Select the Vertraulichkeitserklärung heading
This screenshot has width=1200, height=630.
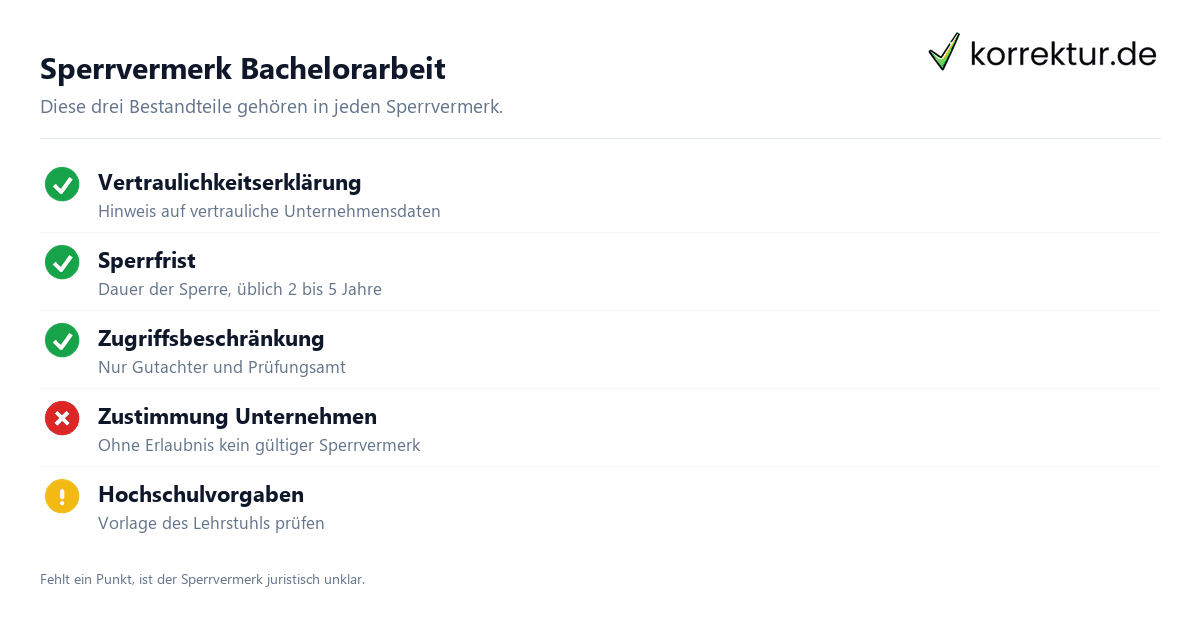(229, 183)
